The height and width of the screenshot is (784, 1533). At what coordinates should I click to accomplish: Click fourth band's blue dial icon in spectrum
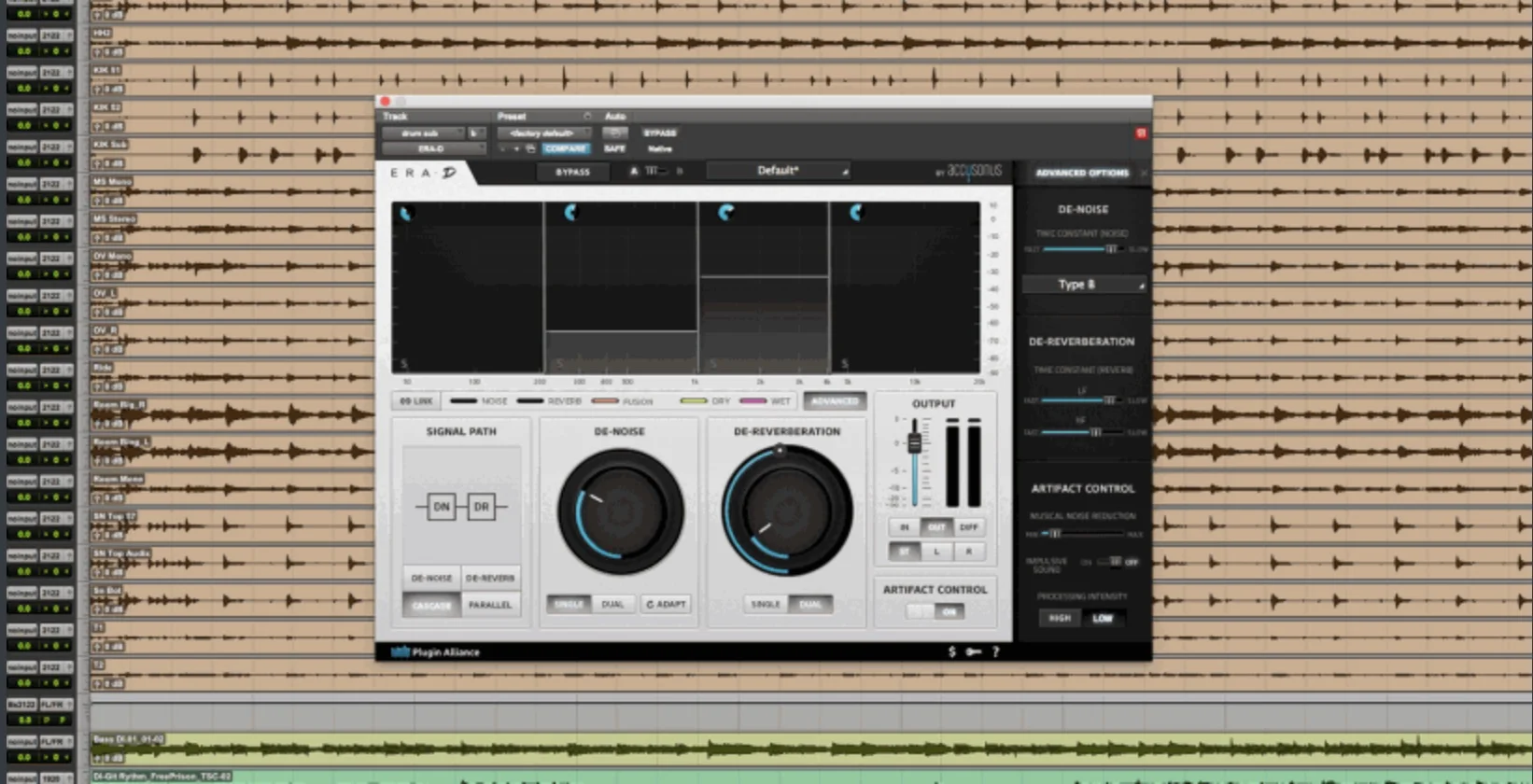pos(855,213)
